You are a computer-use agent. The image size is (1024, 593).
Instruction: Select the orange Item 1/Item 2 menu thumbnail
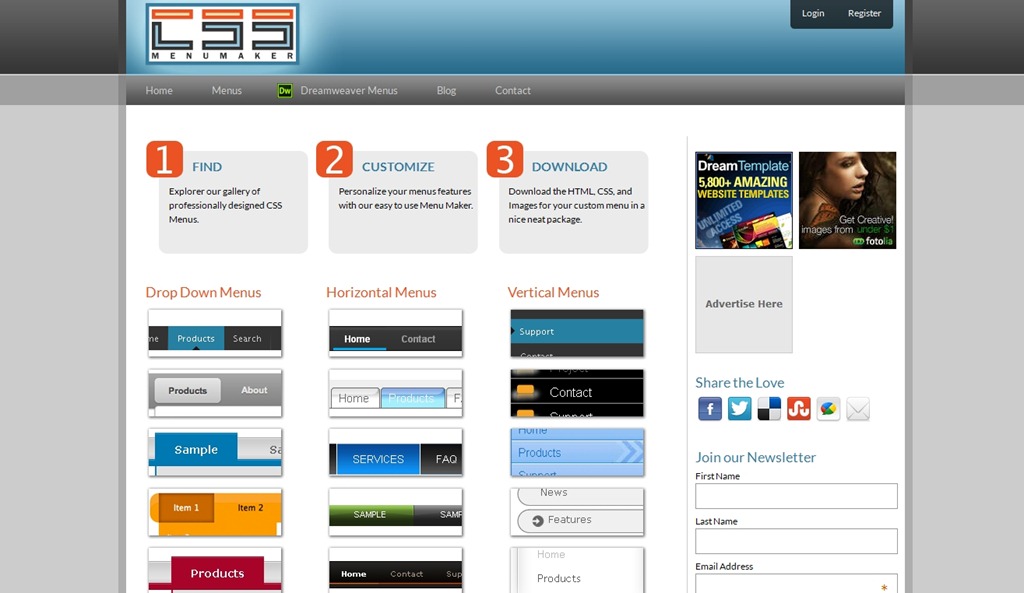tap(215, 512)
